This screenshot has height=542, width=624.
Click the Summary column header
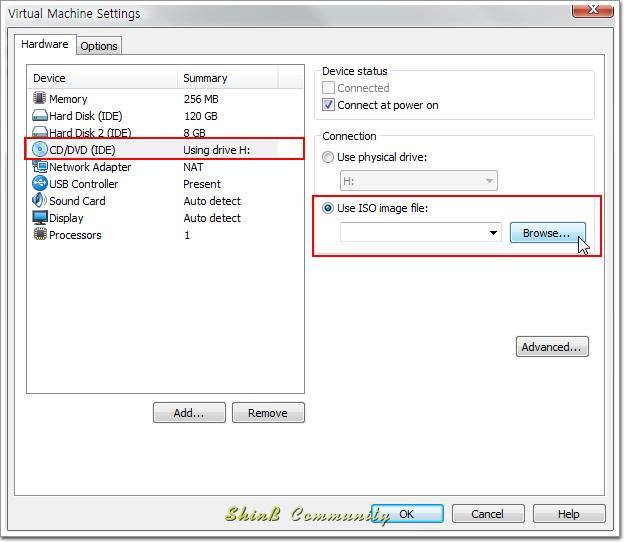(228, 78)
